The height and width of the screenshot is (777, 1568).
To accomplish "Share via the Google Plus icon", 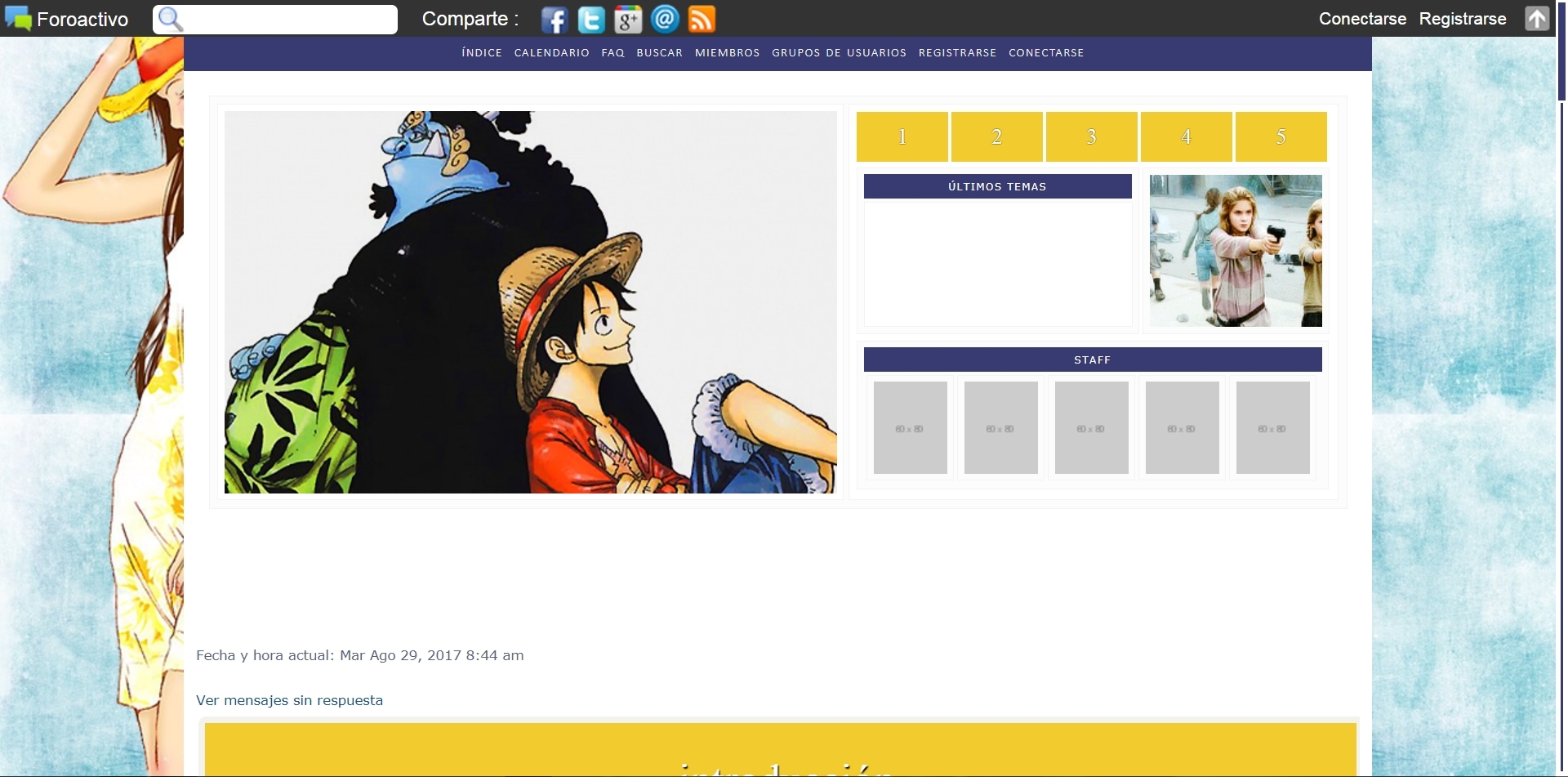I will point(628,20).
